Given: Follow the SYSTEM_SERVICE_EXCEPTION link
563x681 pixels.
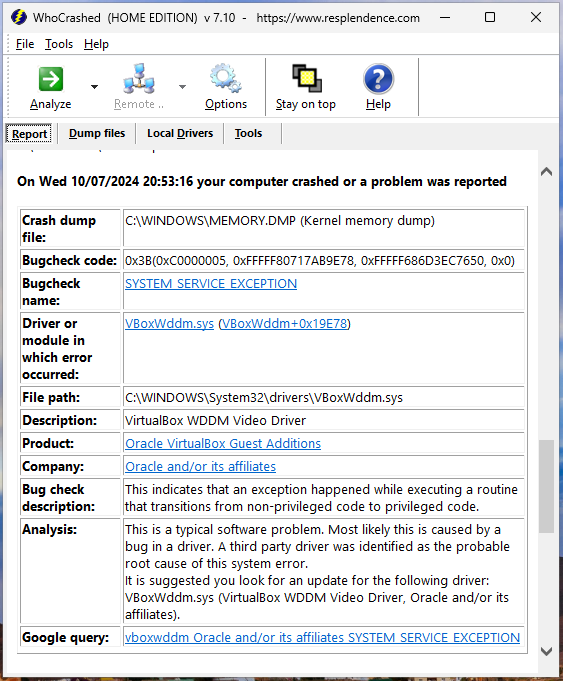Looking at the screenshot, I should click(211, 284).
